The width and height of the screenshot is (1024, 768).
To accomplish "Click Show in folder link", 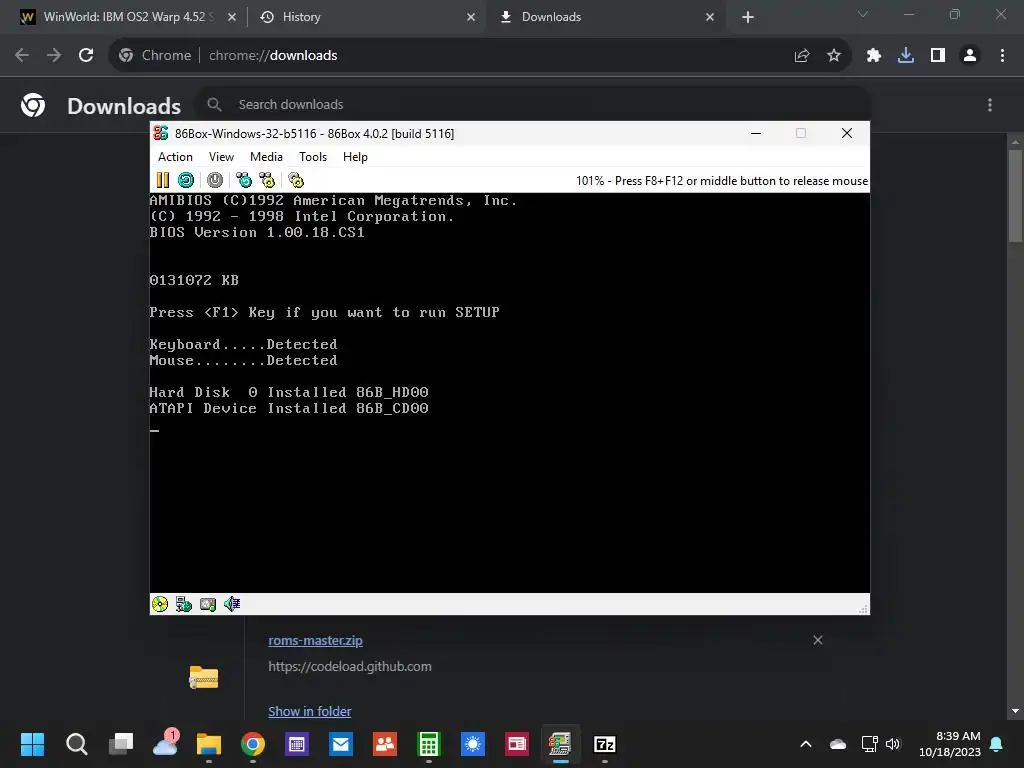I will 310,711.
